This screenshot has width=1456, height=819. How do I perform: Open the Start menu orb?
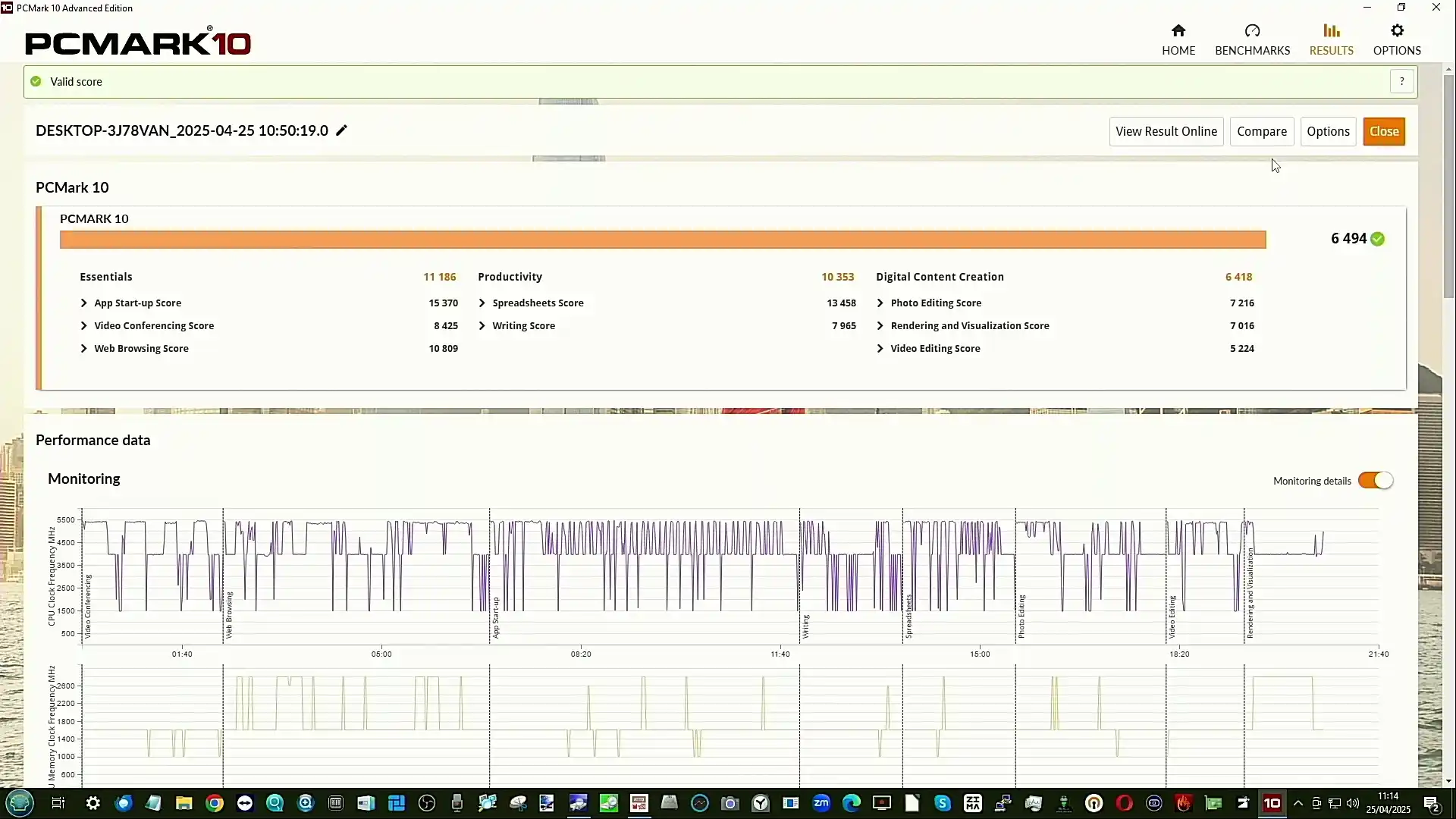(20, 803)
